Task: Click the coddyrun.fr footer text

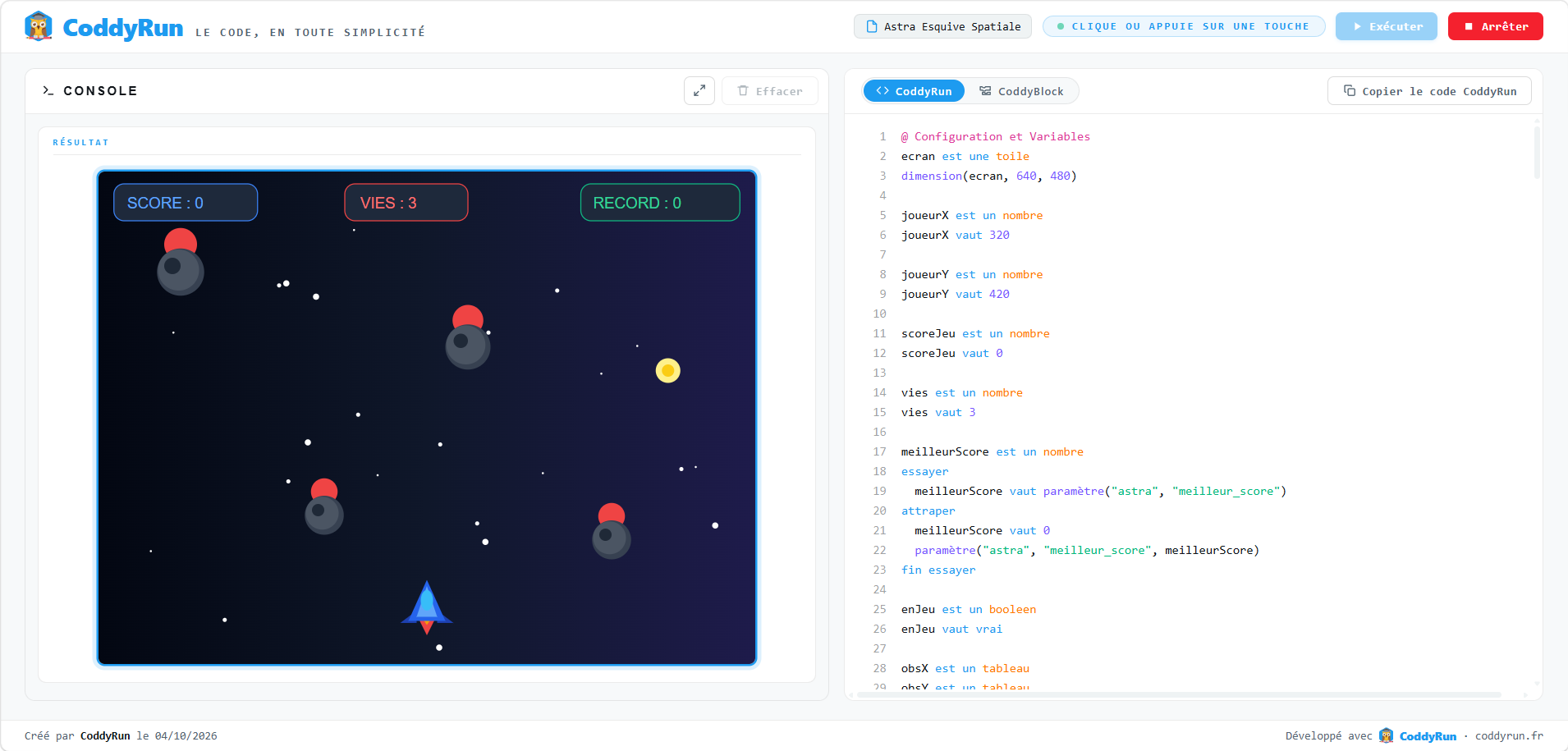Action: (x=1509, y=736)
